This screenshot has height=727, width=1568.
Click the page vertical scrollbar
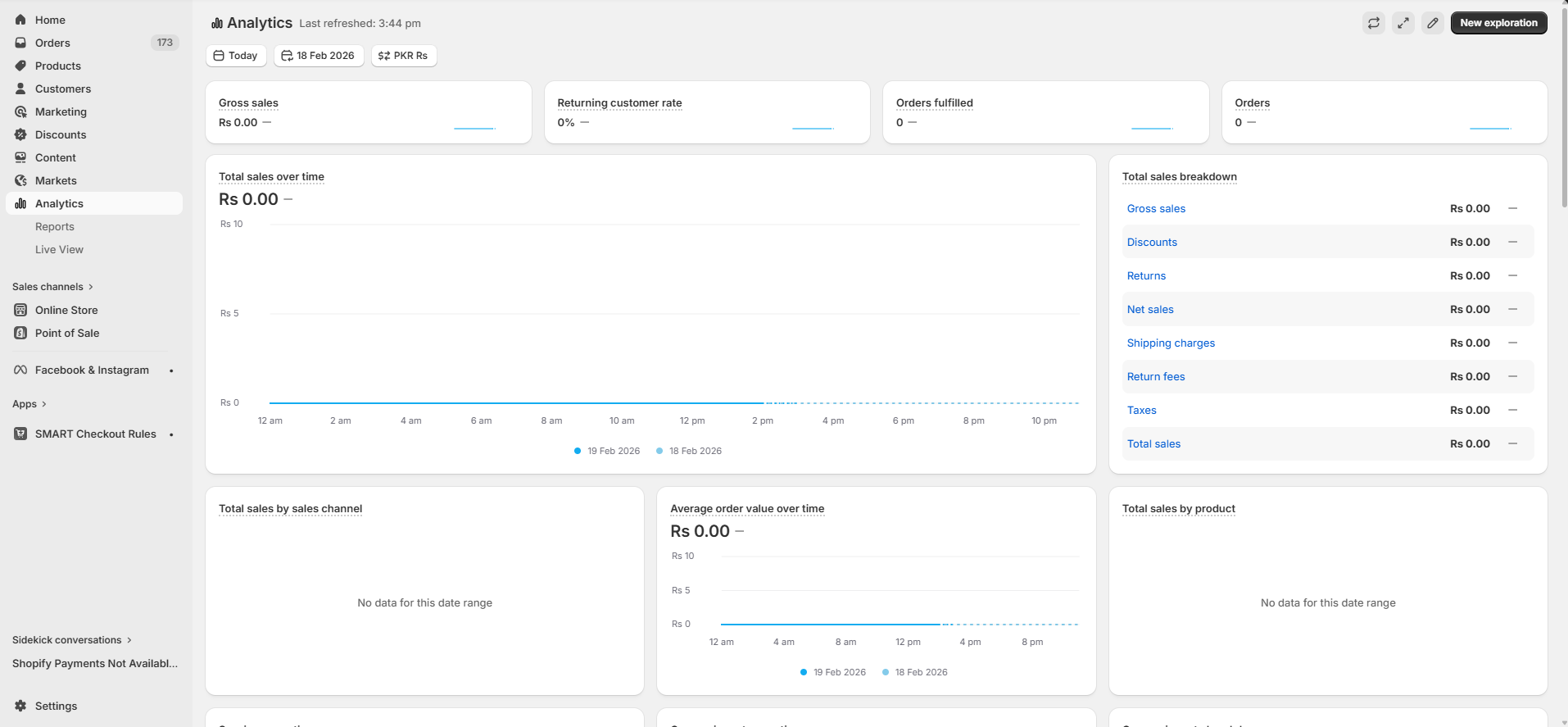pos(1563,107)
